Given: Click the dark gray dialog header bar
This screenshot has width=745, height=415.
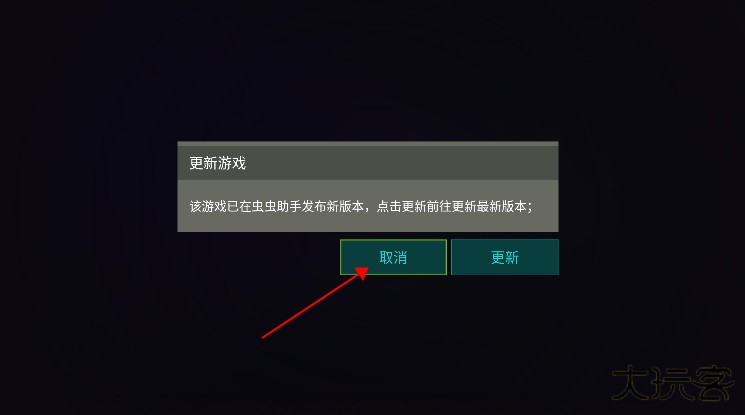Looking at the screenshot, I should point(368,161).
